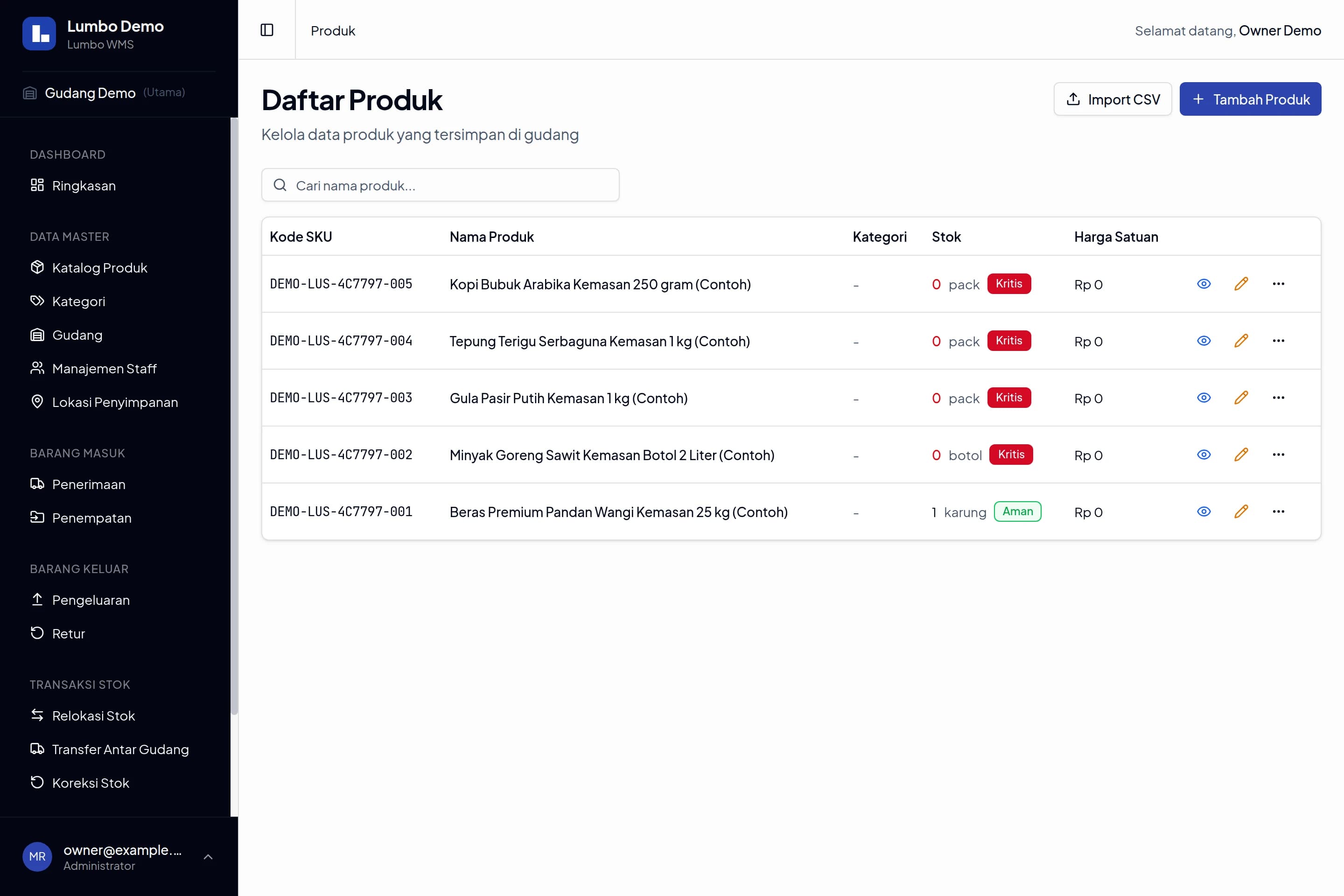Screen dimensions: 1344x896
Task: Toggle the sidebar panel icon
Action: click(x=267, y=30)
